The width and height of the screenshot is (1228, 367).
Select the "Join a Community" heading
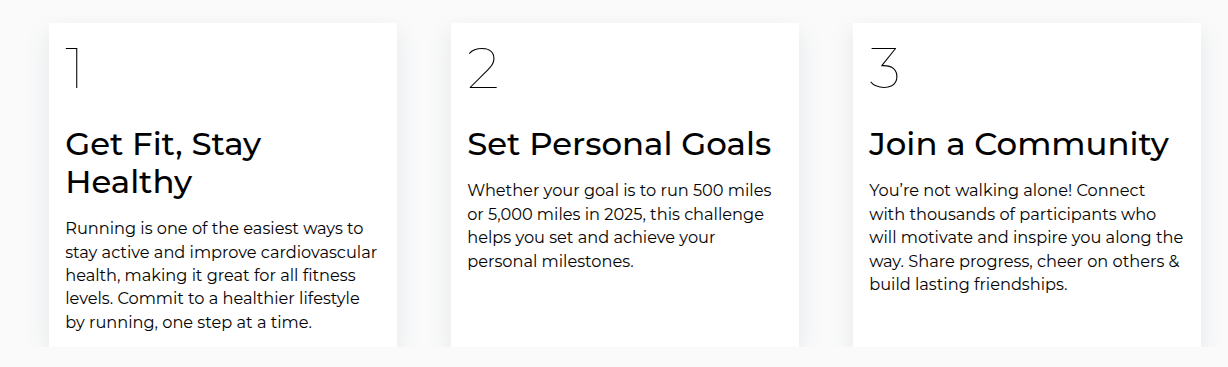point(1018,145)
